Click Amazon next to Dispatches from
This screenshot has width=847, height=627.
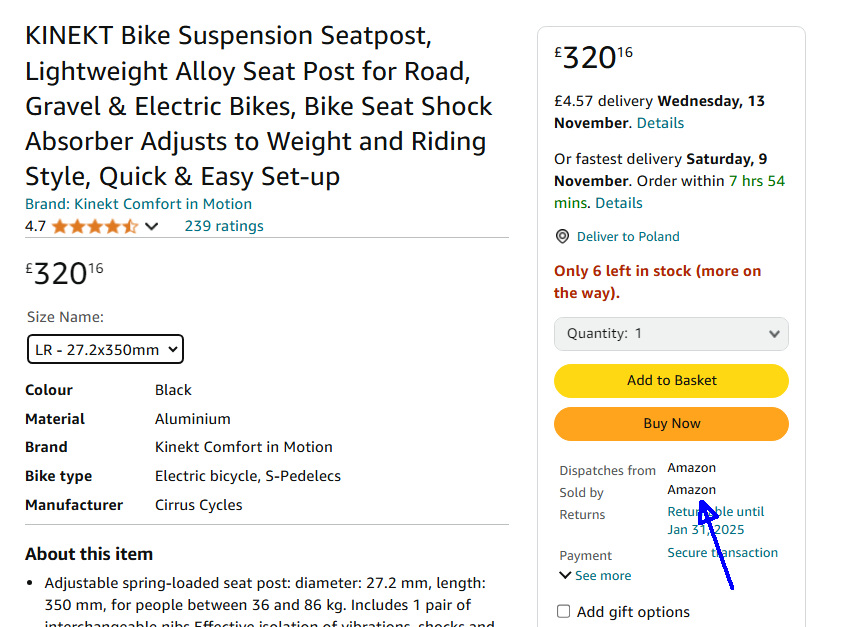[x=691, y=468]
